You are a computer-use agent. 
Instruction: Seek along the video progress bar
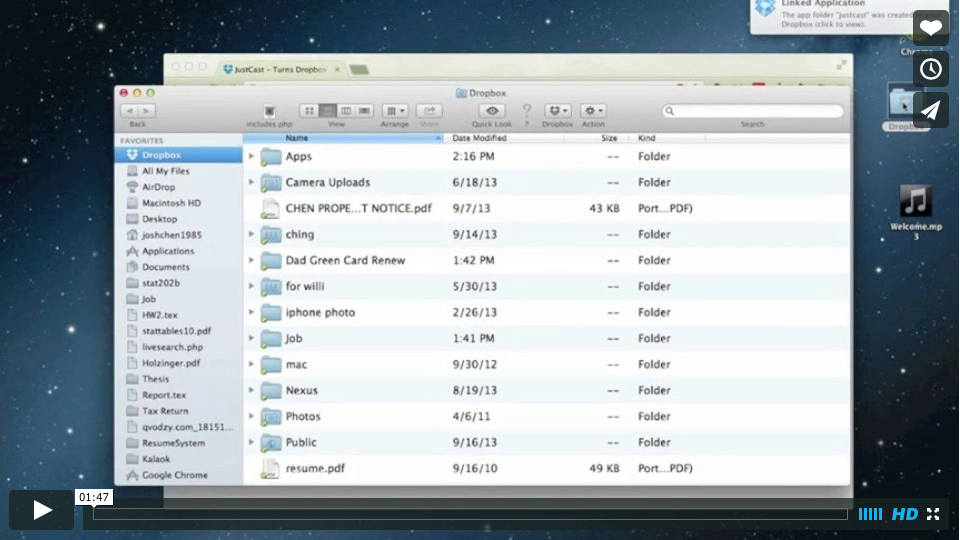(470, 514)
